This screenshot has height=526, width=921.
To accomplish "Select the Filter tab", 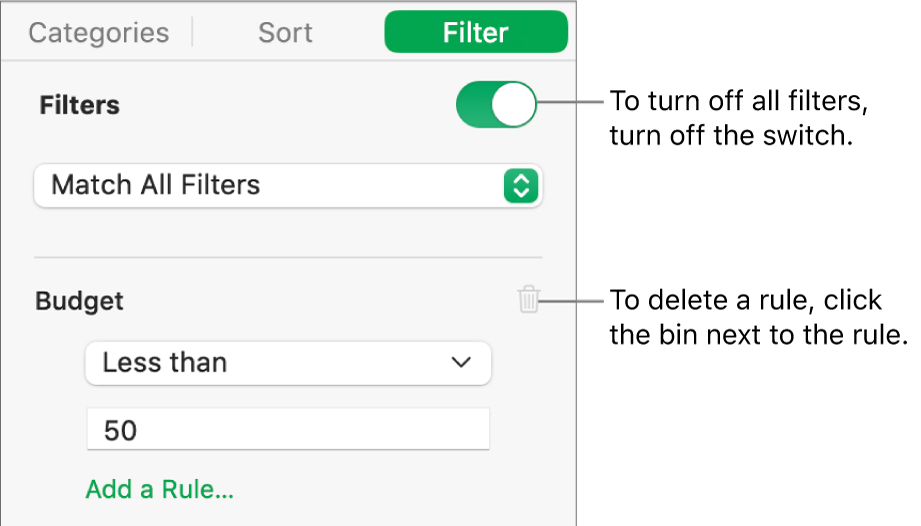I will [476, 32].
